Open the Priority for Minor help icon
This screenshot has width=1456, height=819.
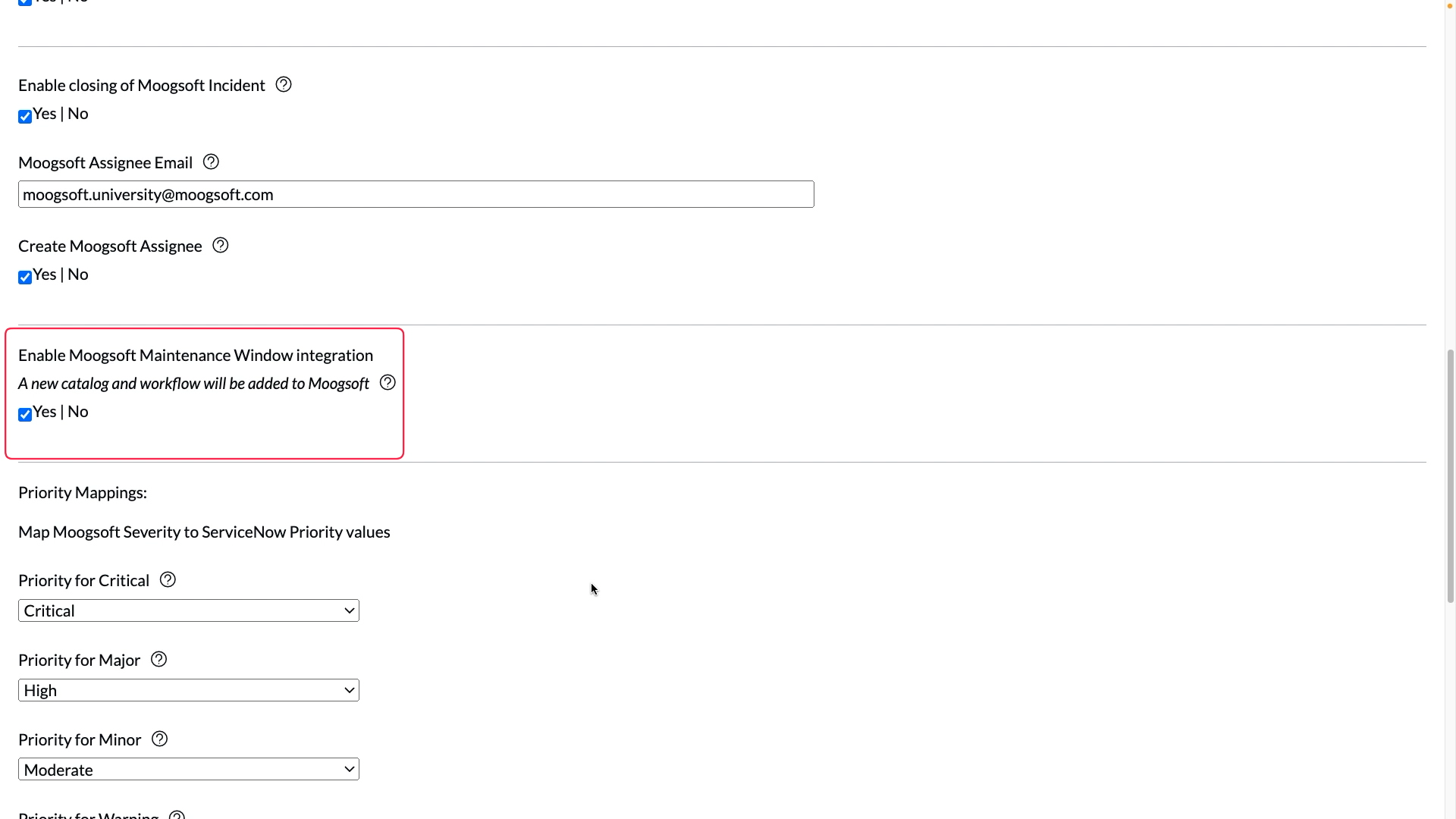click(159, 739)
